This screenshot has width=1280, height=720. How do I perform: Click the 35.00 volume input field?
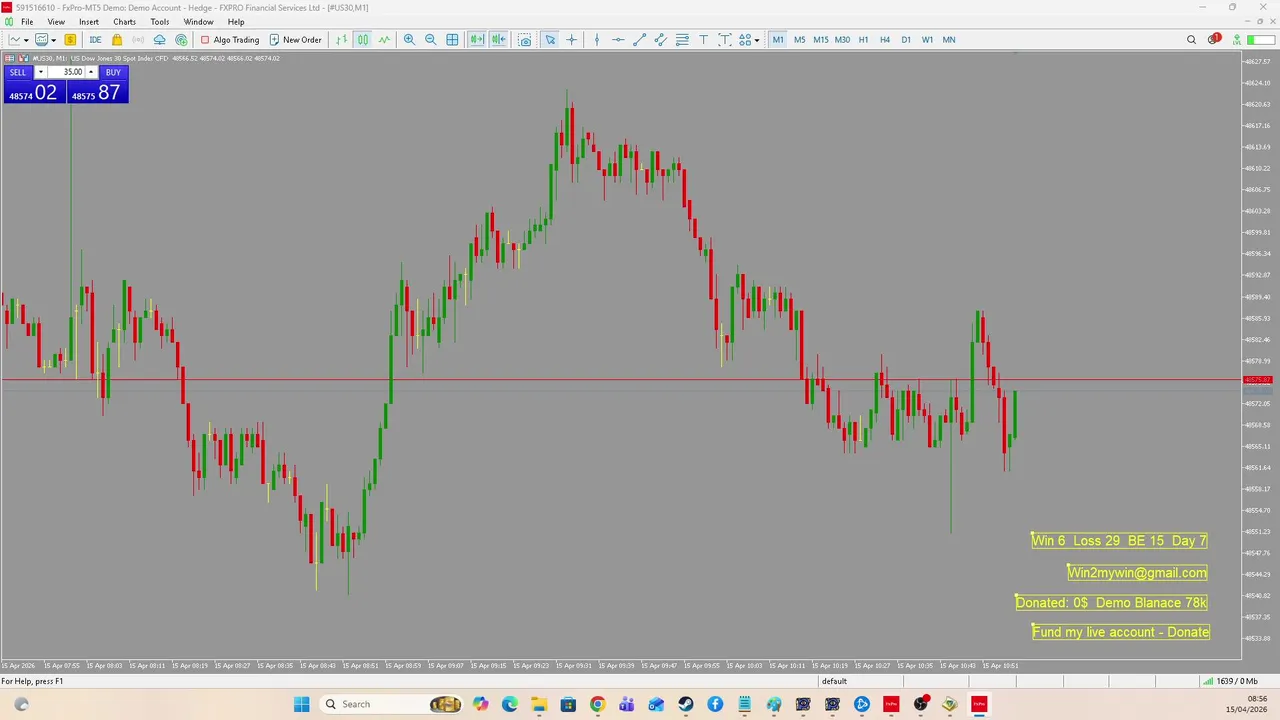pos(66,72)
